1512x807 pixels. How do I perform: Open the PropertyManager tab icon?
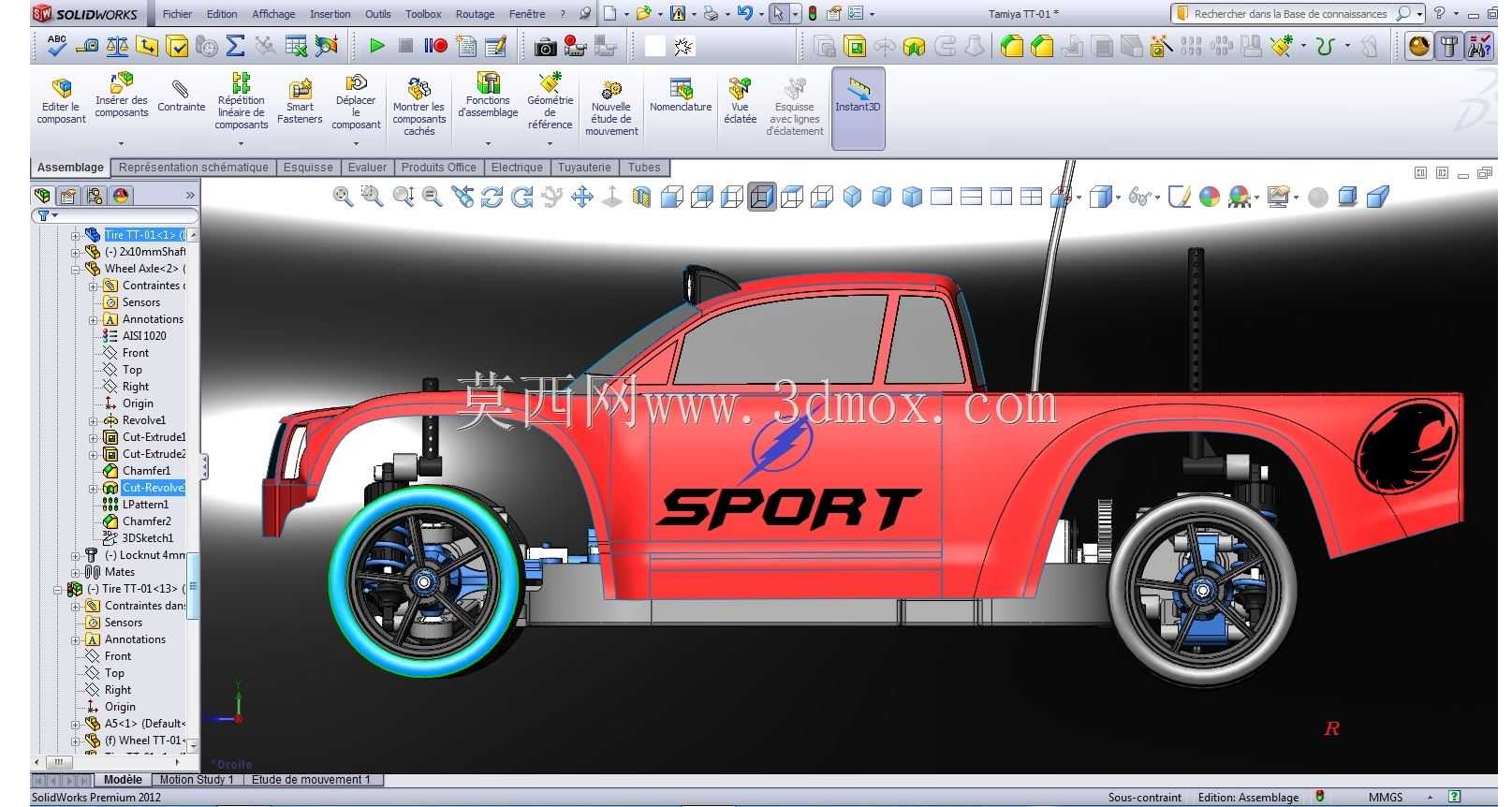point(68,196)
